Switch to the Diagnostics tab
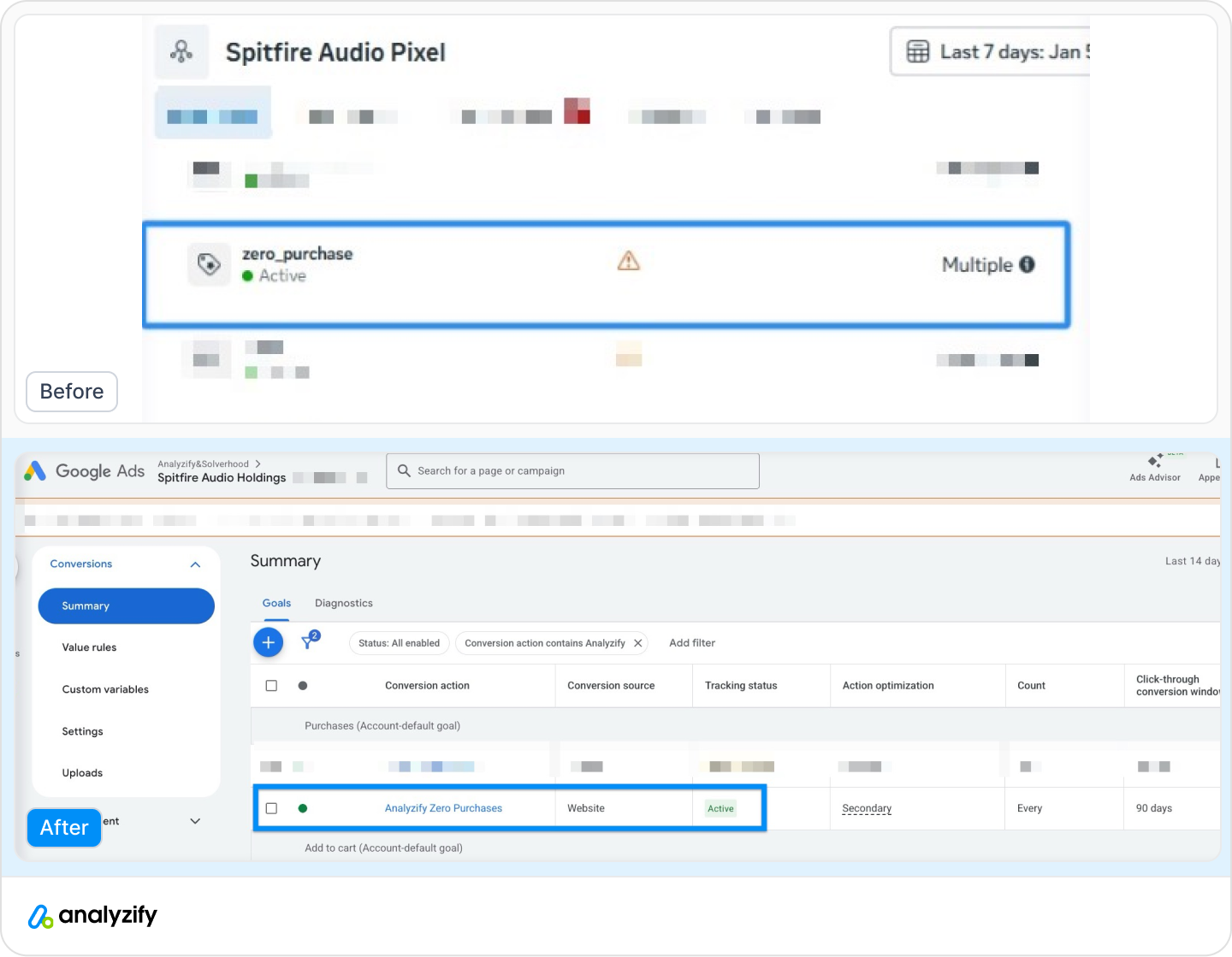The height and width of the screenshot is (957, 1232). (x=344, y=603)
